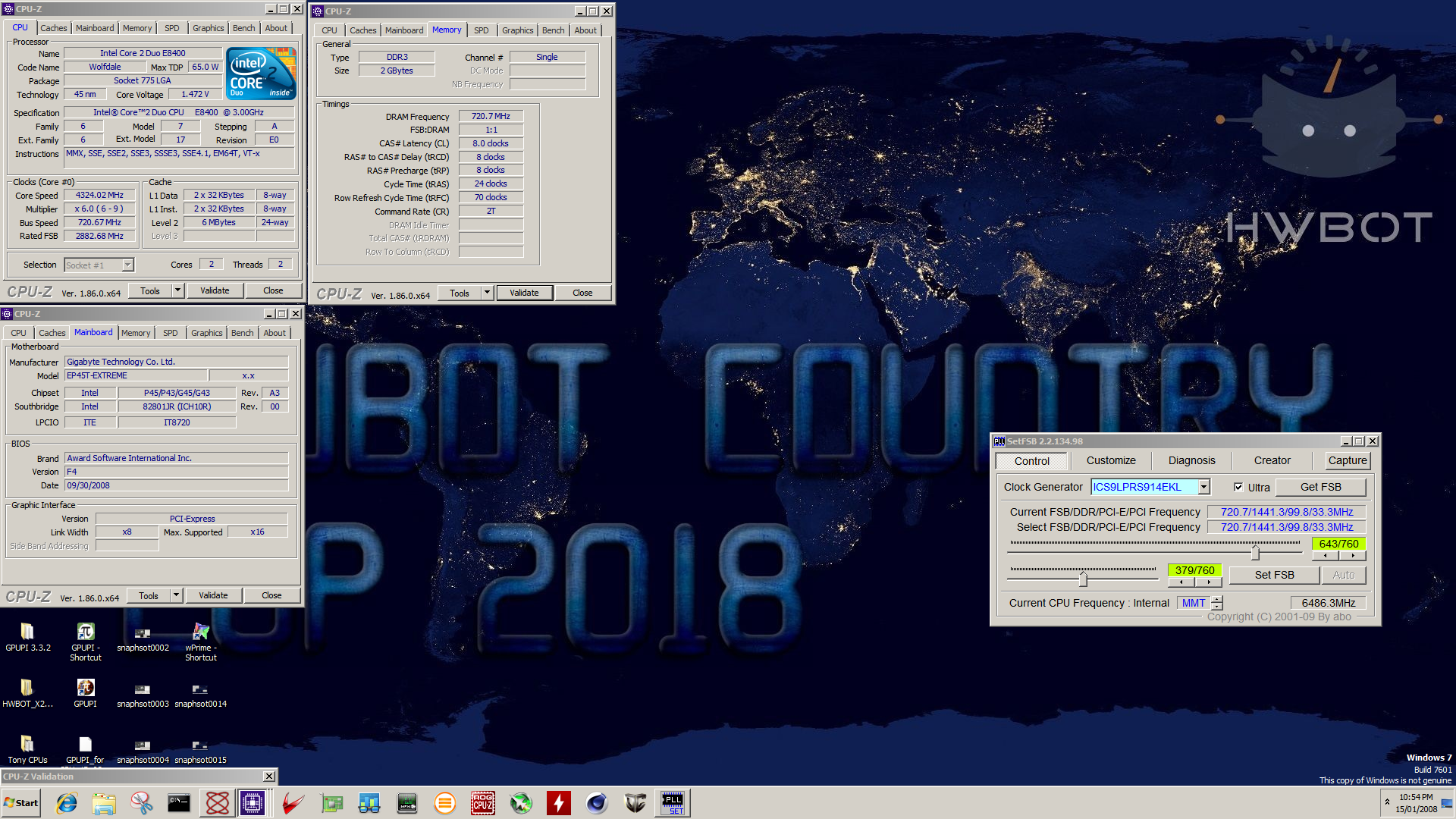
Task: Click the Get FSB button
Action: 1320,487
